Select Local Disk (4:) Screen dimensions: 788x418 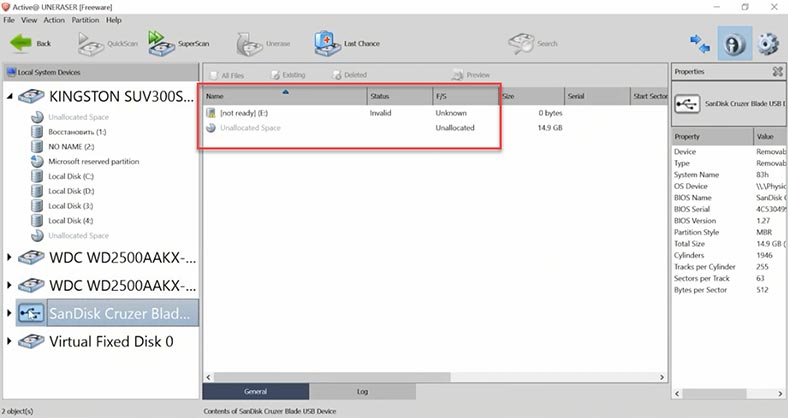(x=70, y=221)
